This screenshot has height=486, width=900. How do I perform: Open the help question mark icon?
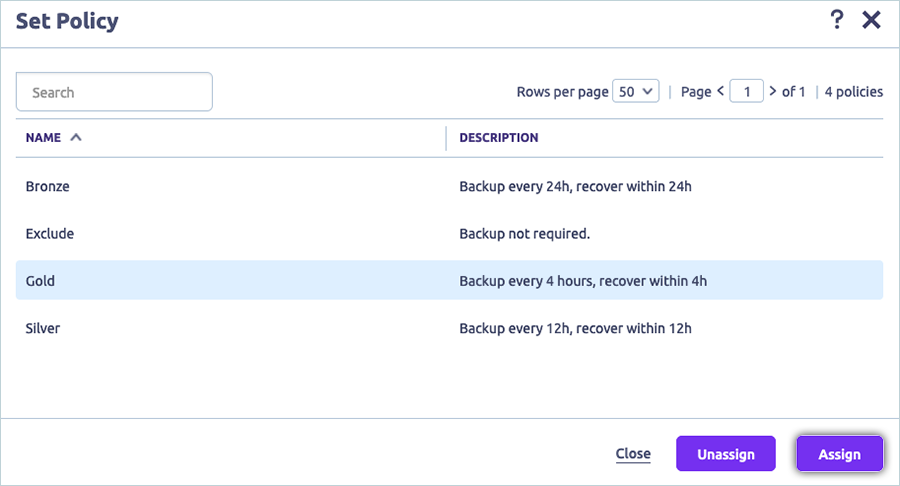point(838,20)
